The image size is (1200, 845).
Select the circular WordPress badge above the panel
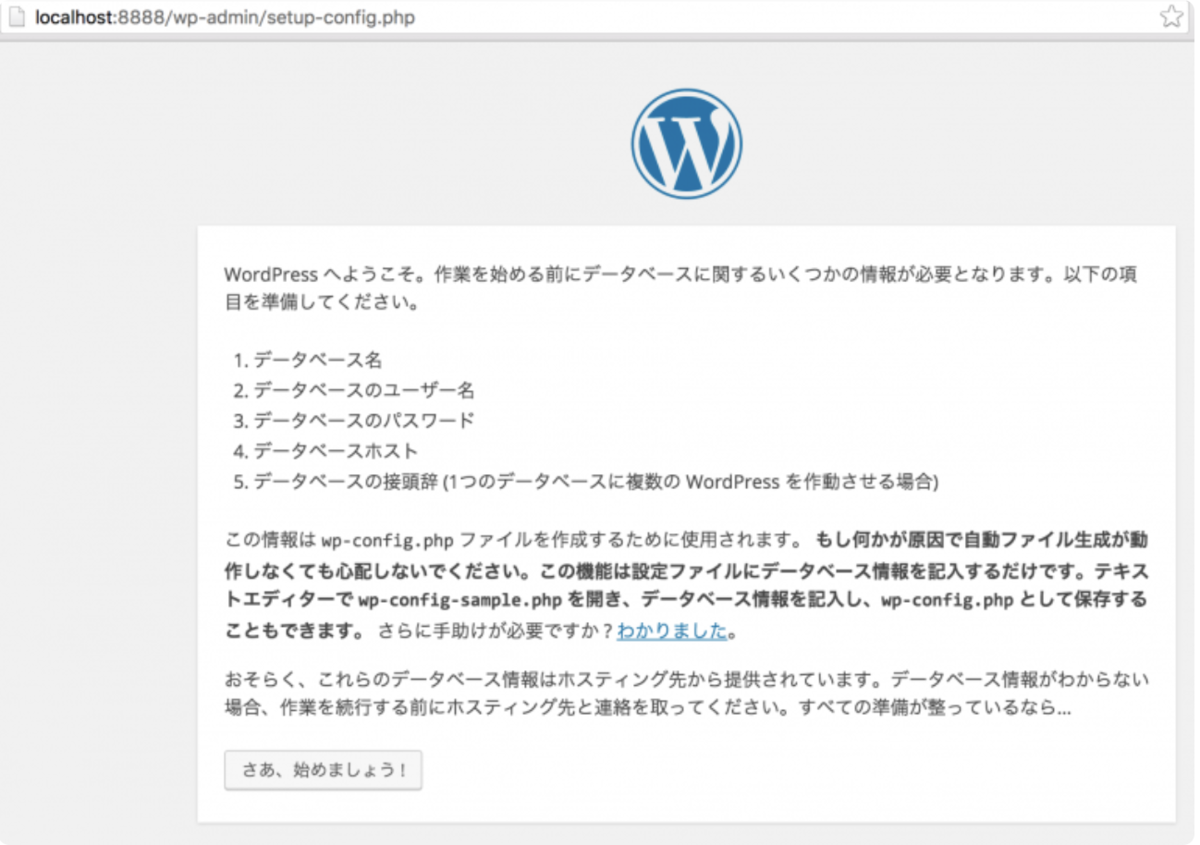(x=686, y=142)
